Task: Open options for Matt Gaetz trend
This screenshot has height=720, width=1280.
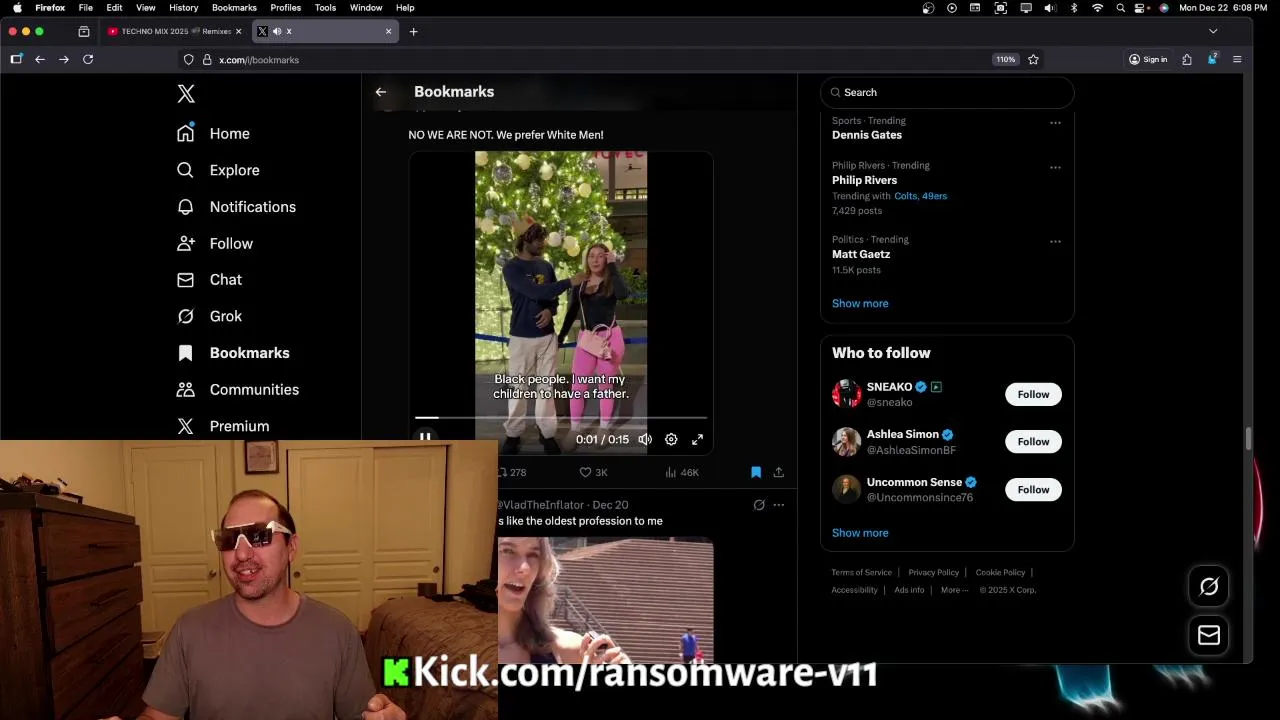Action: click(1055, 242)
